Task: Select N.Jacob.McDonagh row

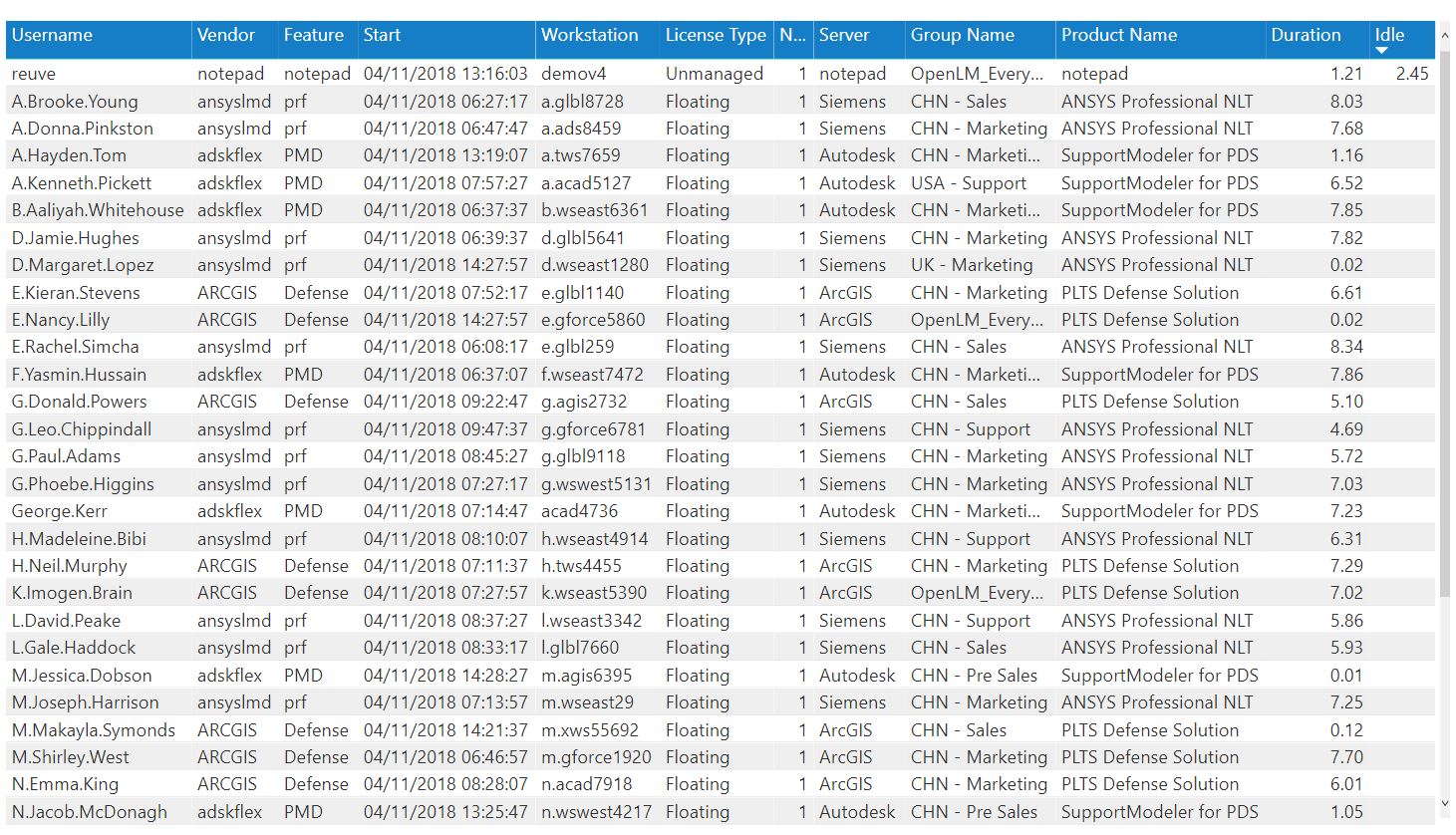Action: coord(90,812)
